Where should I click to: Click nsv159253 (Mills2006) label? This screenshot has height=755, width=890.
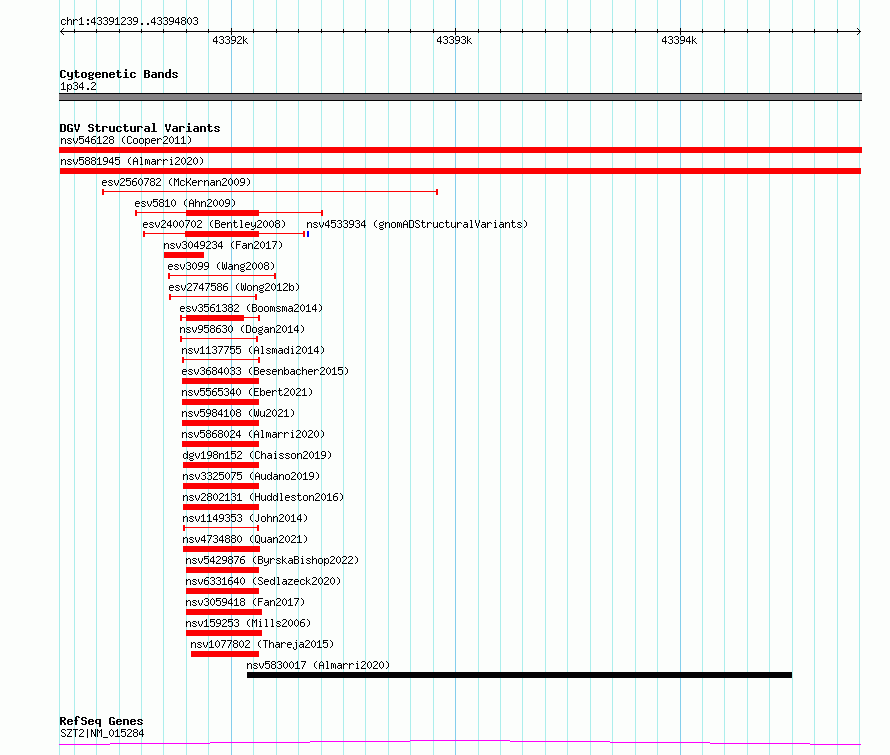point(248,623)
